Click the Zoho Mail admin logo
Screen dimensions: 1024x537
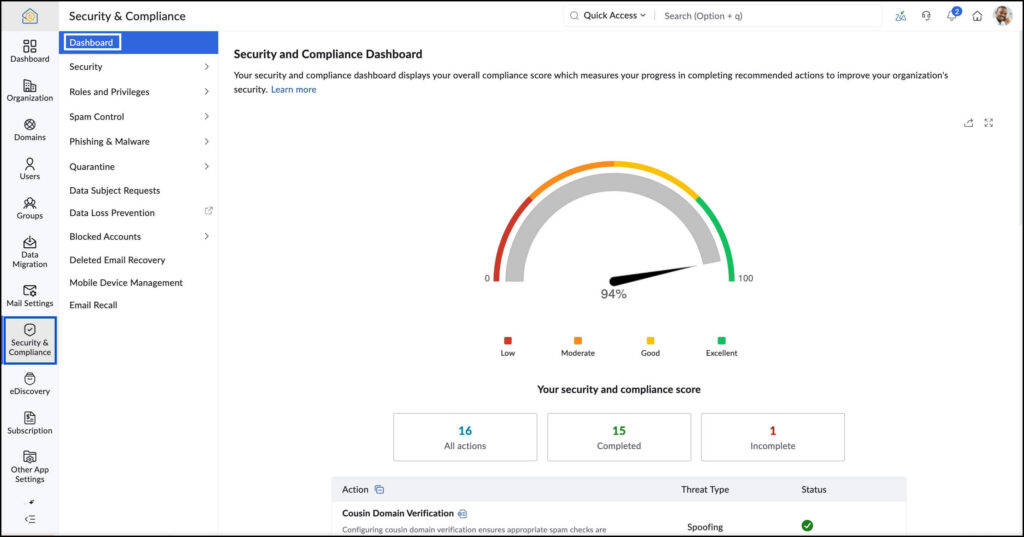(29, 16)
